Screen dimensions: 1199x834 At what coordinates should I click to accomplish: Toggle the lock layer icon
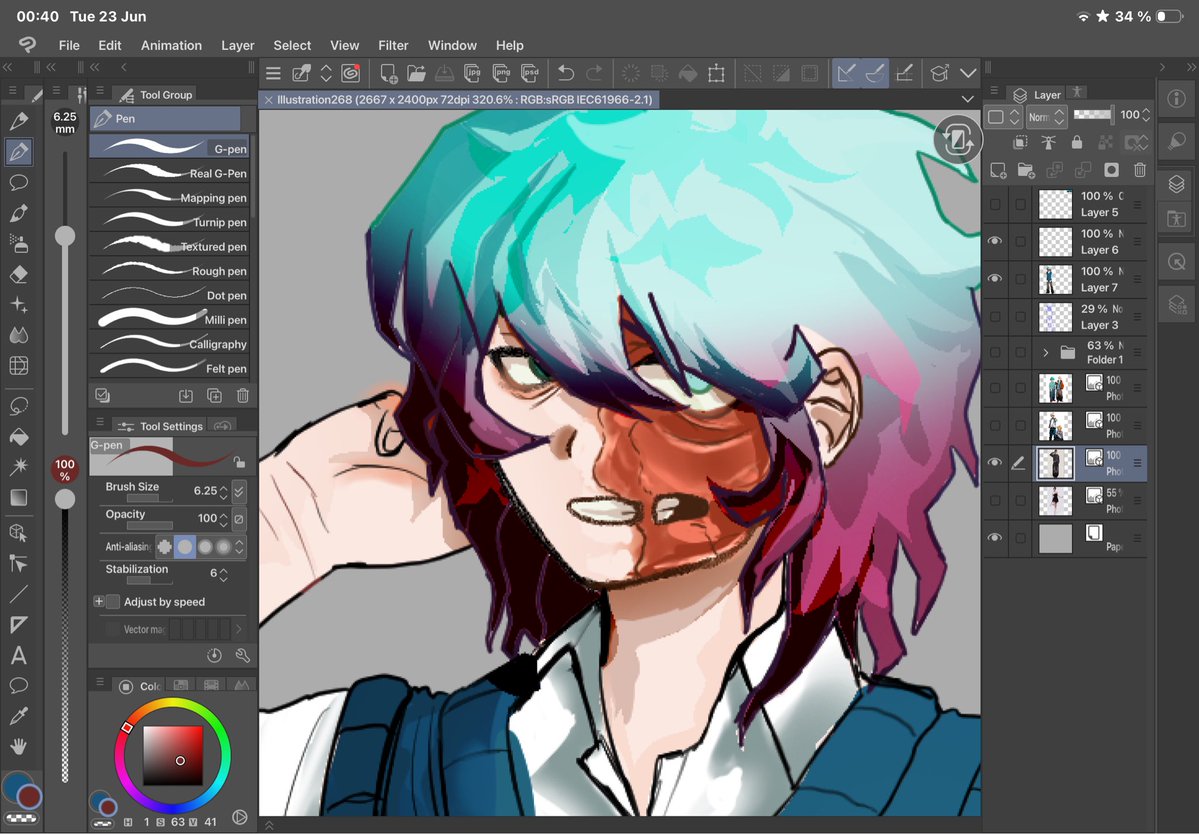(x=1077, y=142)
